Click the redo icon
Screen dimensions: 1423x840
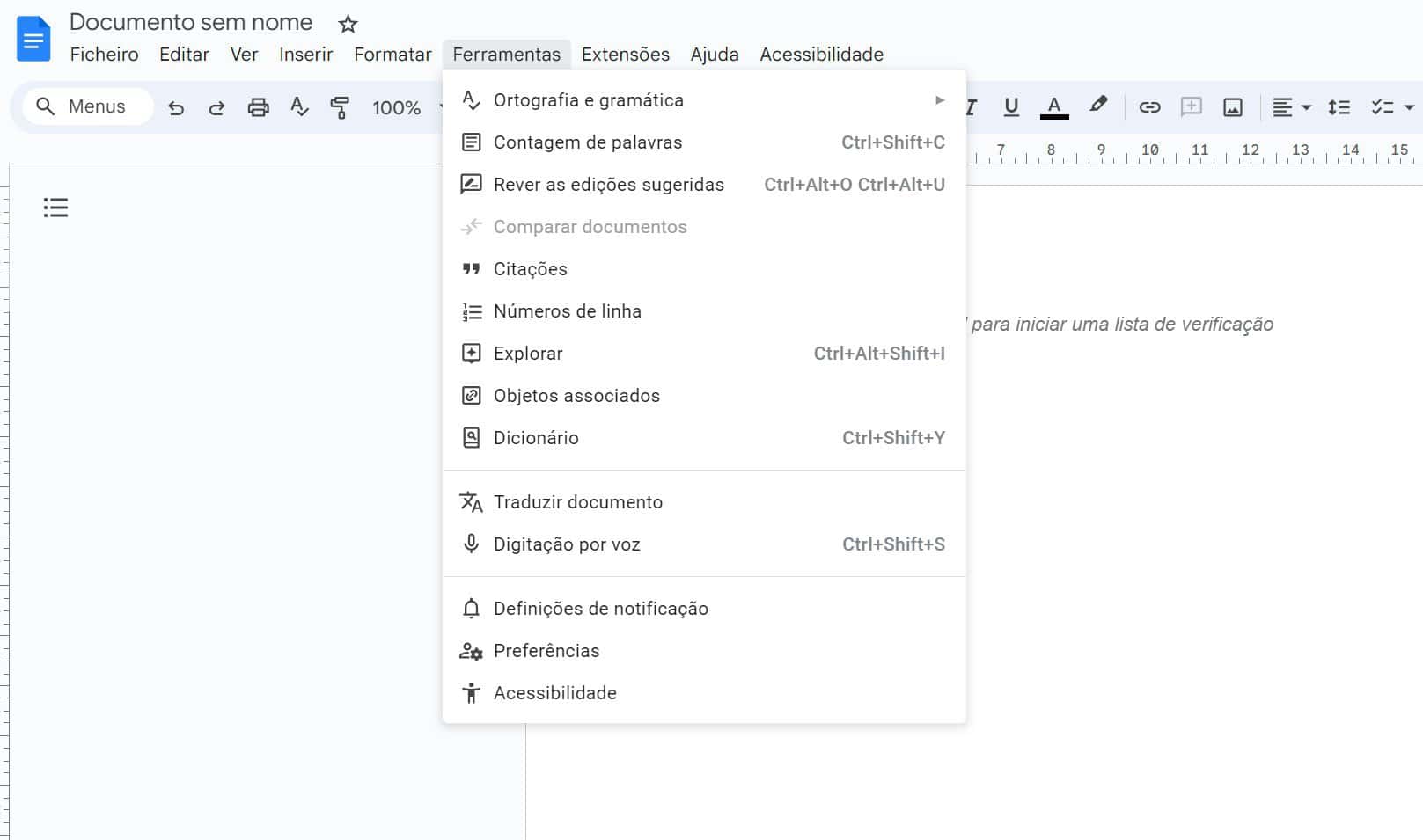point(216,106)
